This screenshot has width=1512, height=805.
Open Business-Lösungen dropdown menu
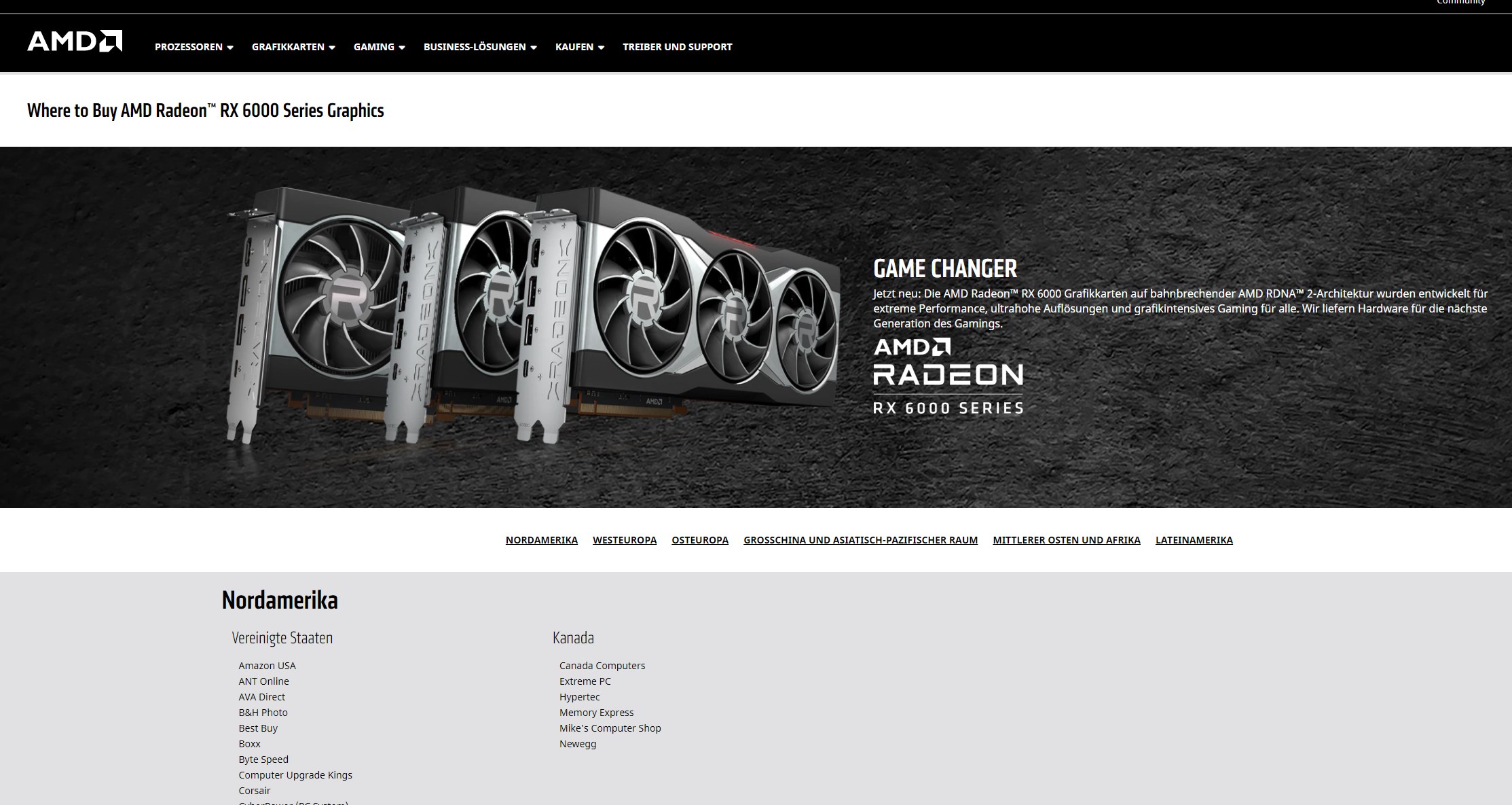[x=480, y=47]
